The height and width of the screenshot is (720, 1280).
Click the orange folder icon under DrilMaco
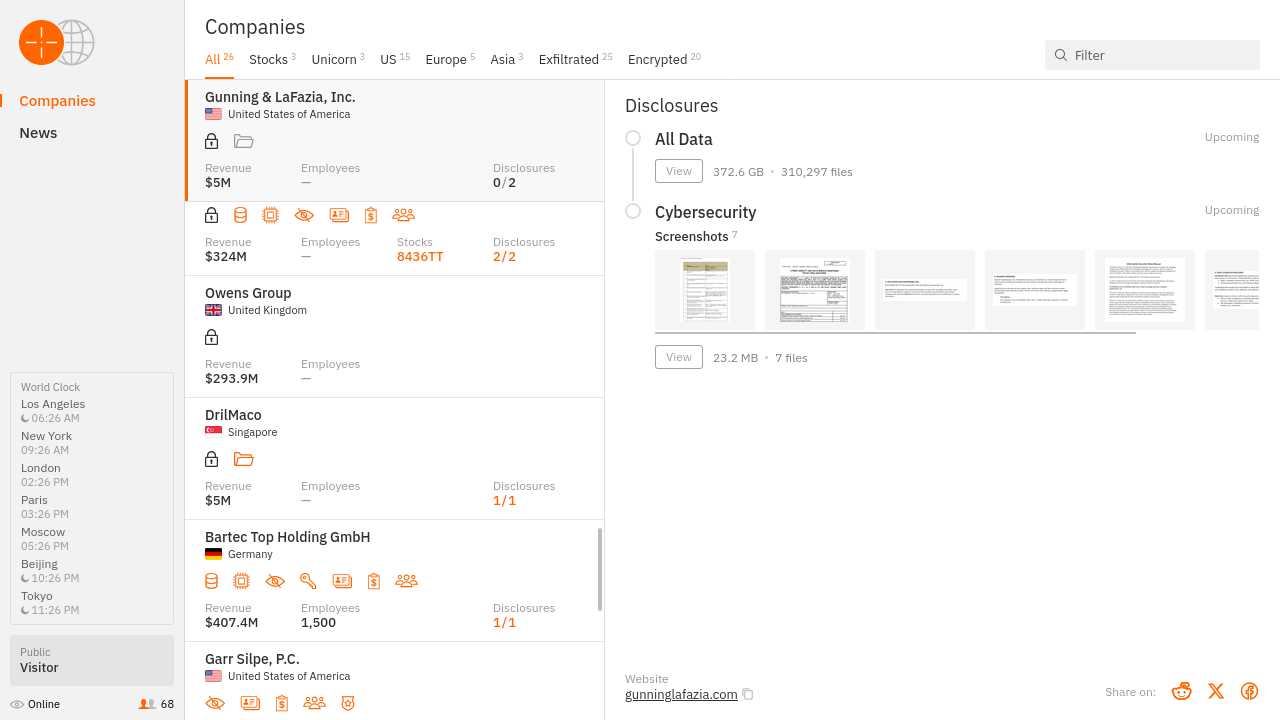click(243, 459)
